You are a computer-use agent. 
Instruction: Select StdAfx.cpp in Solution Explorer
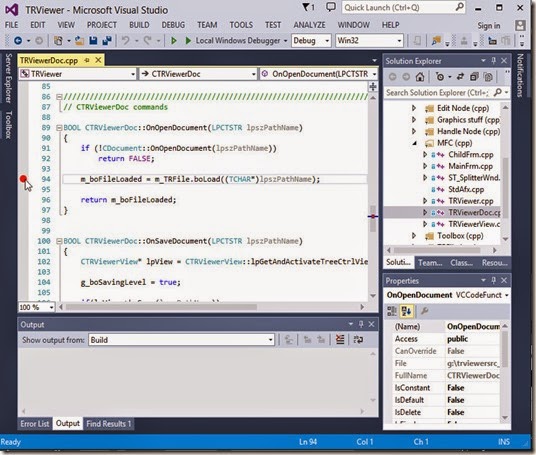coord(466,189)
